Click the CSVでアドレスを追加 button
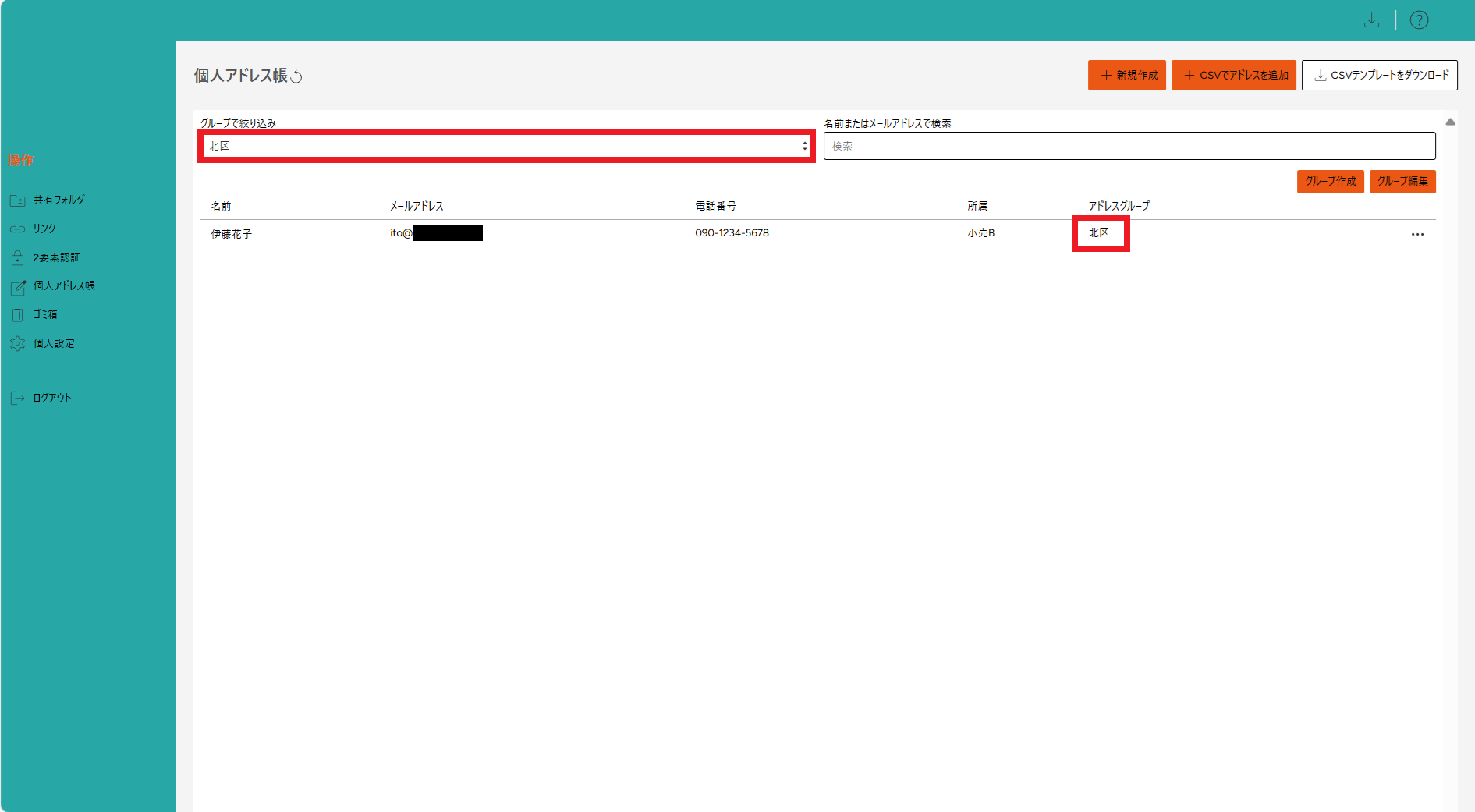Screen dimensions: 1475x812 1234,76
